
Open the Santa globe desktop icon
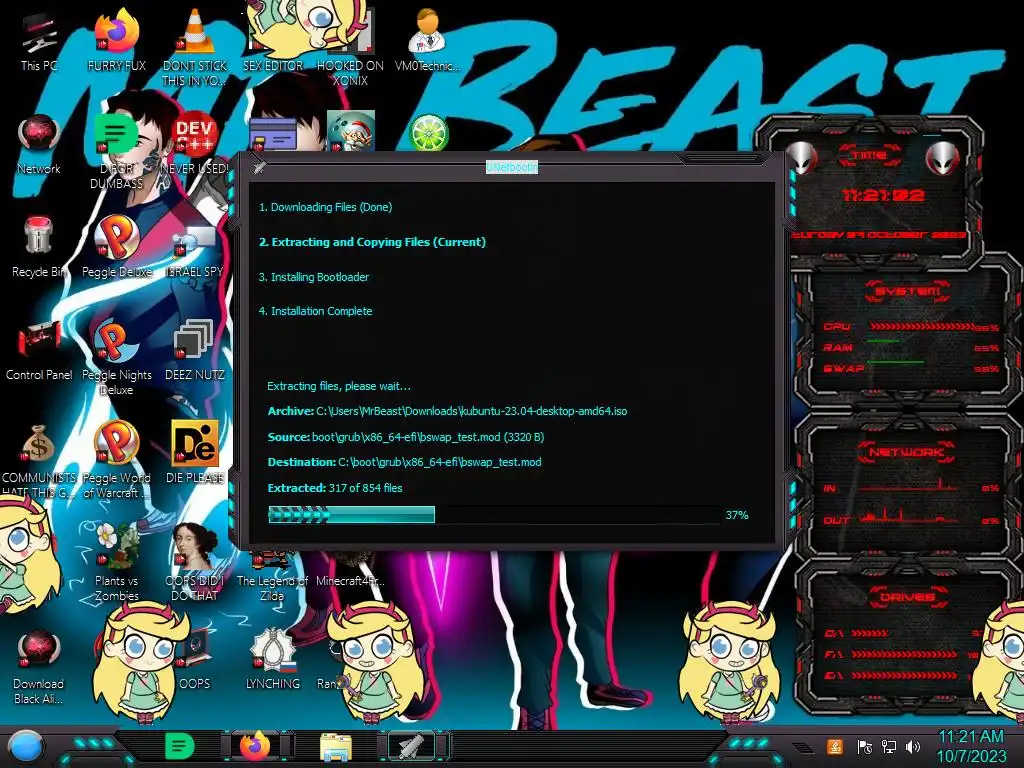(x=351, y=131)
